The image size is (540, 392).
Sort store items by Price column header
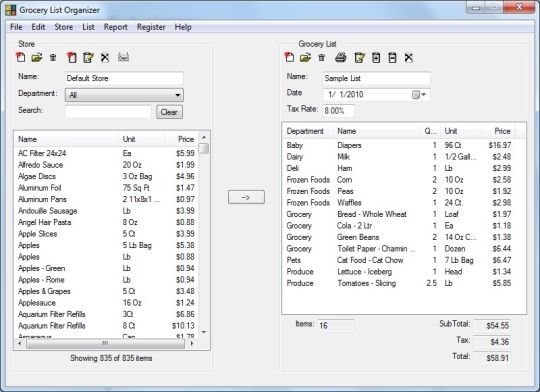(181, 139)
